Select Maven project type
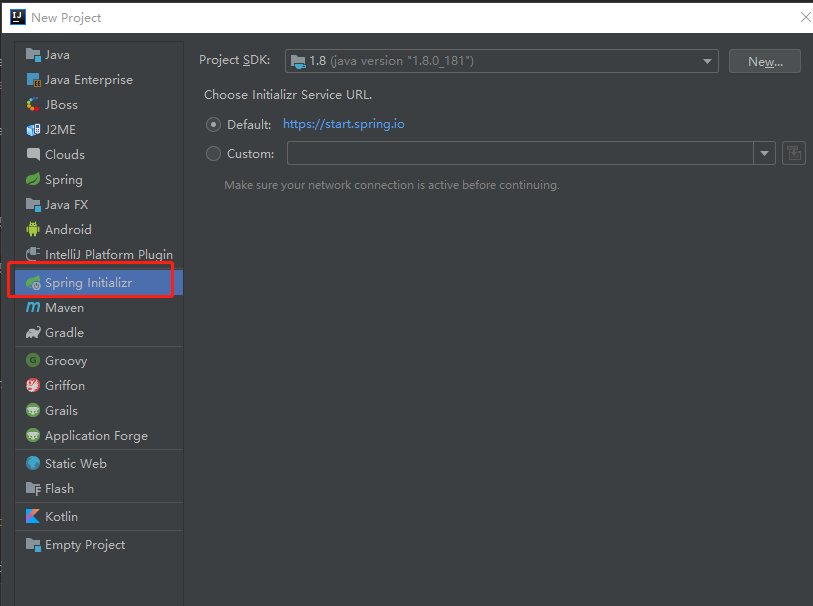813x606 pixels. pyautogui.click(x=99, y=307)
